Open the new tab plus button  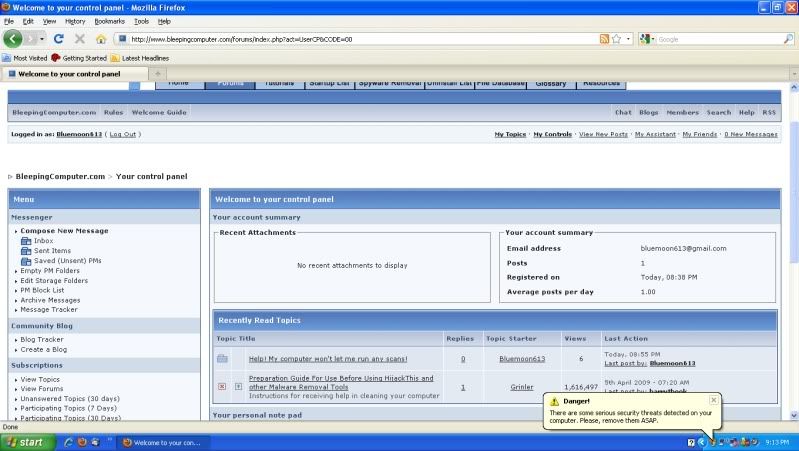[x=158, y=74]
